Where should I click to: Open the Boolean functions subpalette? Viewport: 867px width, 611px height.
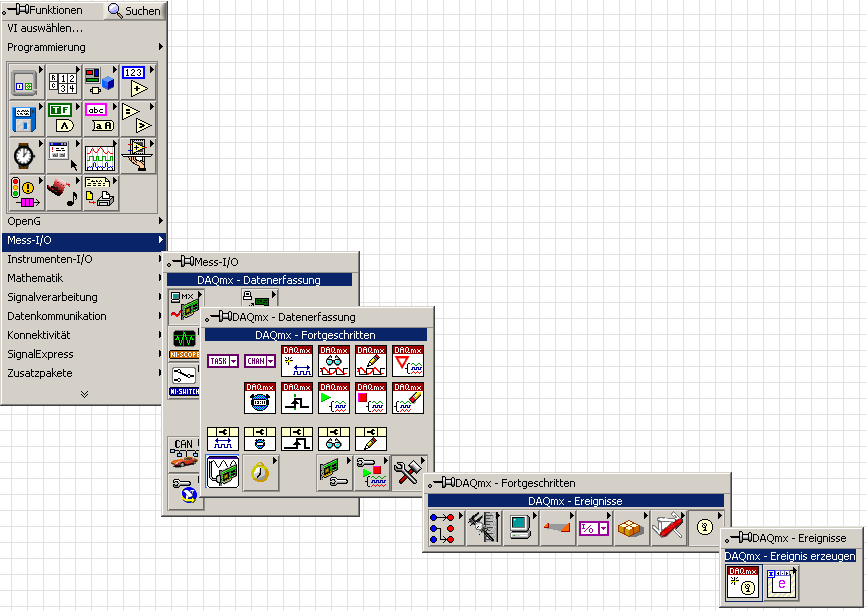[x=63, y=119]
